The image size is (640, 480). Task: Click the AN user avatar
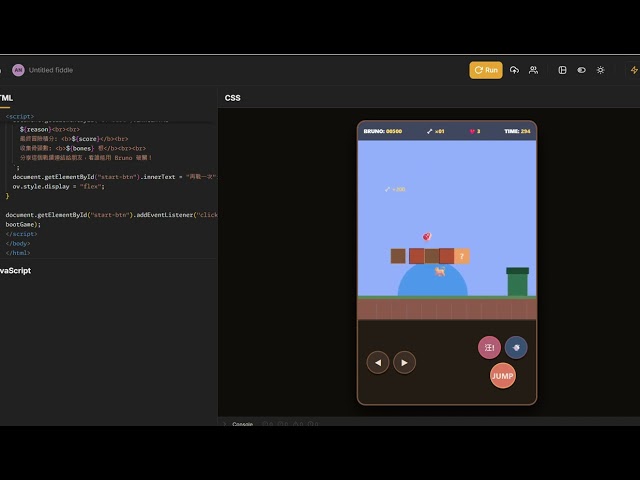point(18,70)
